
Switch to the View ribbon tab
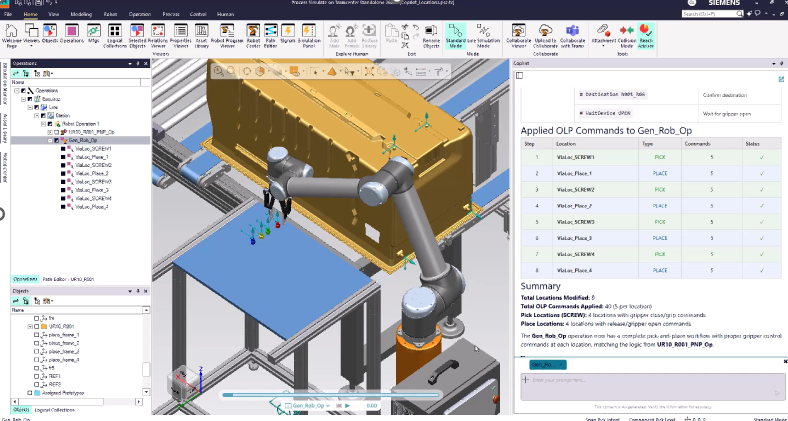[53, 14]
